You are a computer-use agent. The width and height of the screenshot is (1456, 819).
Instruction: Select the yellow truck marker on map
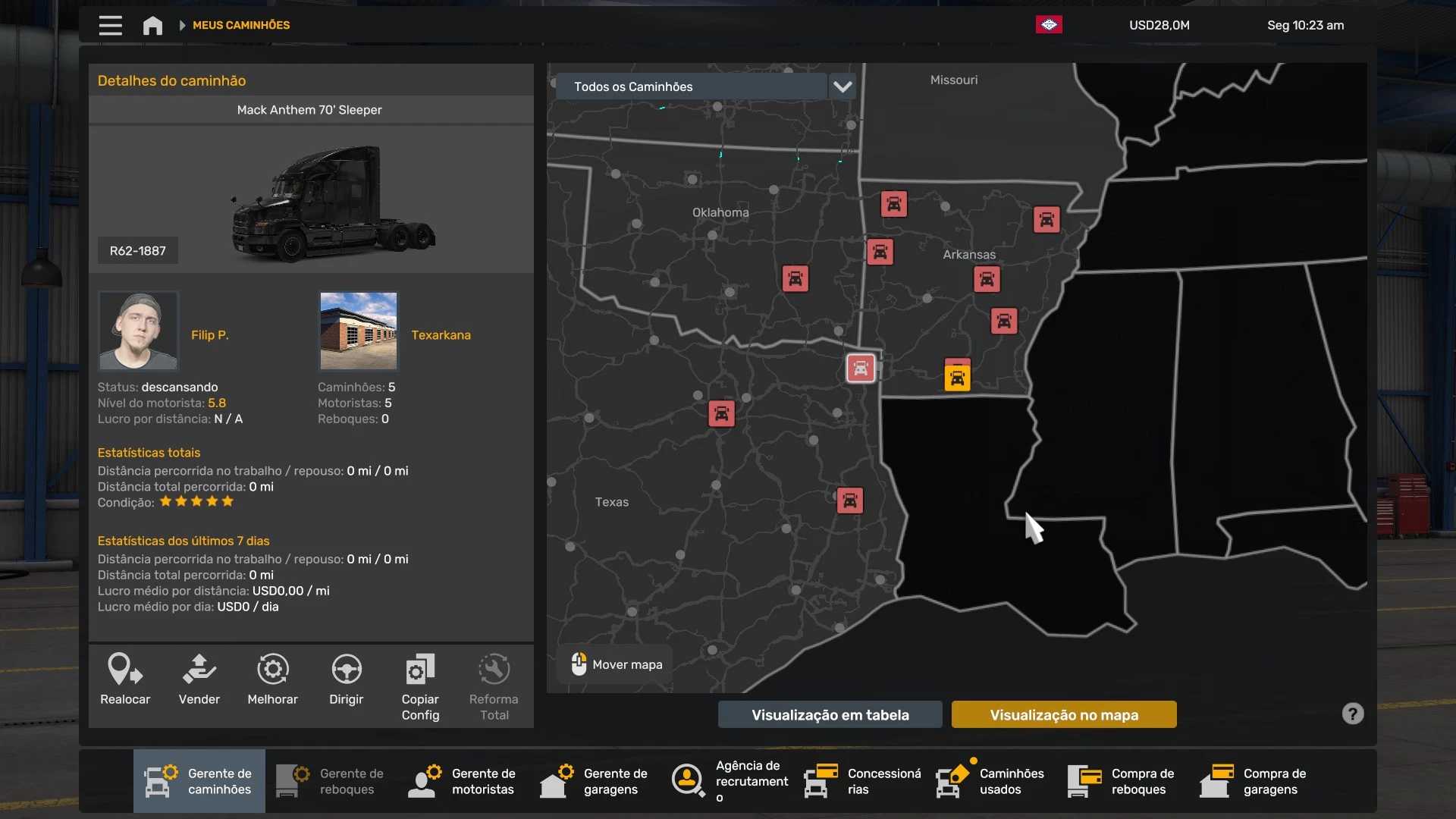[x=957, y=378]
